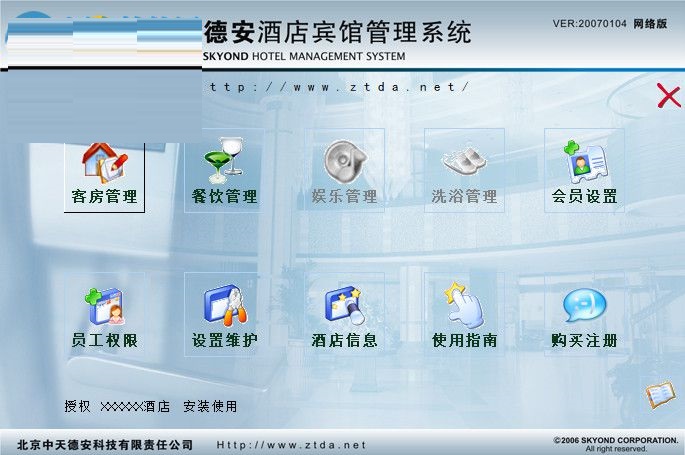The width and height of the screenshot is (685, 455).
Task: Click the 德安酒店宾馆管理系统 title header
Action: pos(337,33)
